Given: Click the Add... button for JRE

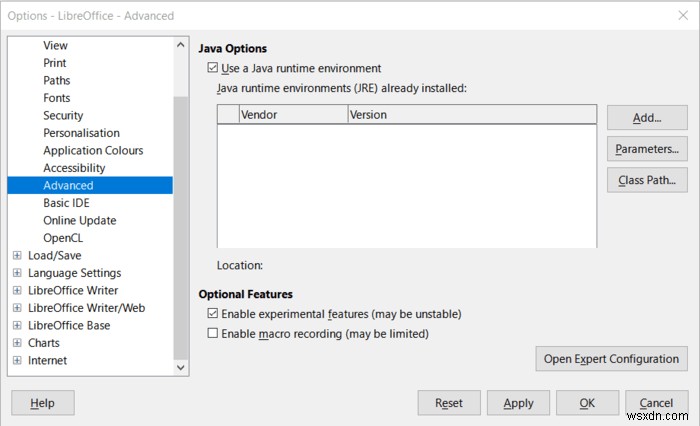Looking at the screenshot, I should tap(647, 117).
